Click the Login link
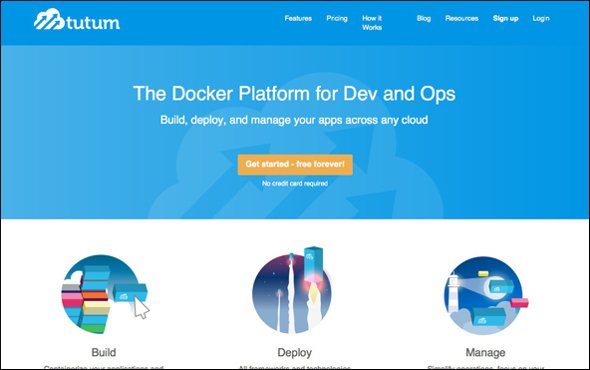Image resolution: width=590 pixels, height=370 pixels. (x=541, y=18)
